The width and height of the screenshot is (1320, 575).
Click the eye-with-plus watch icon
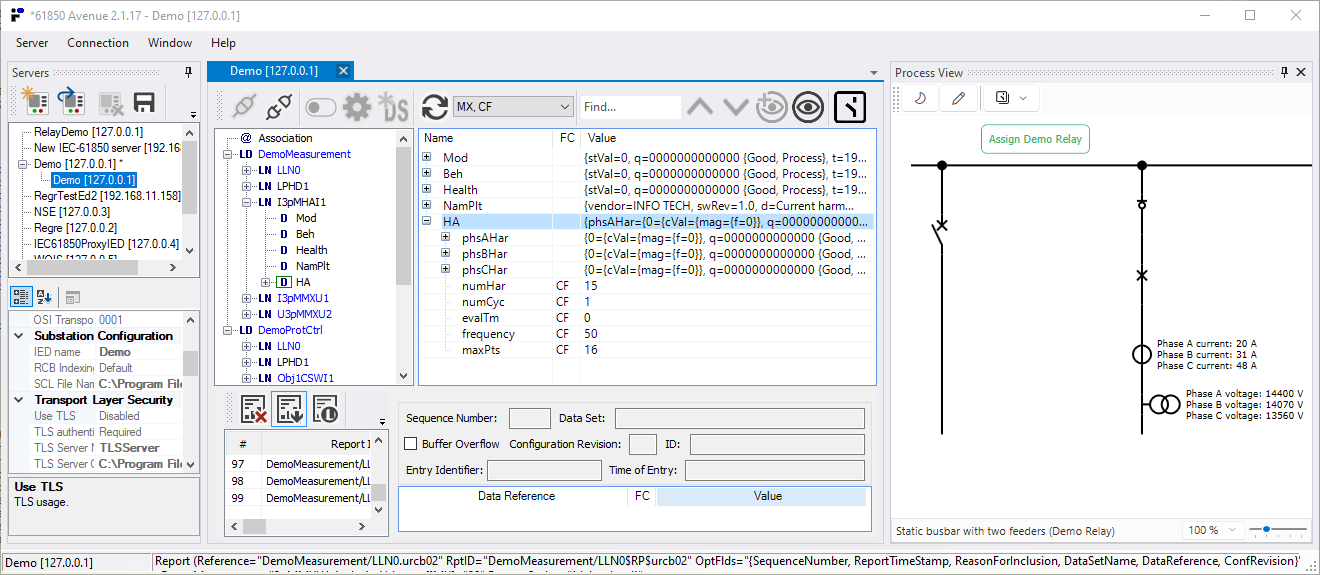pyautogui.click(x=771, y=107)
